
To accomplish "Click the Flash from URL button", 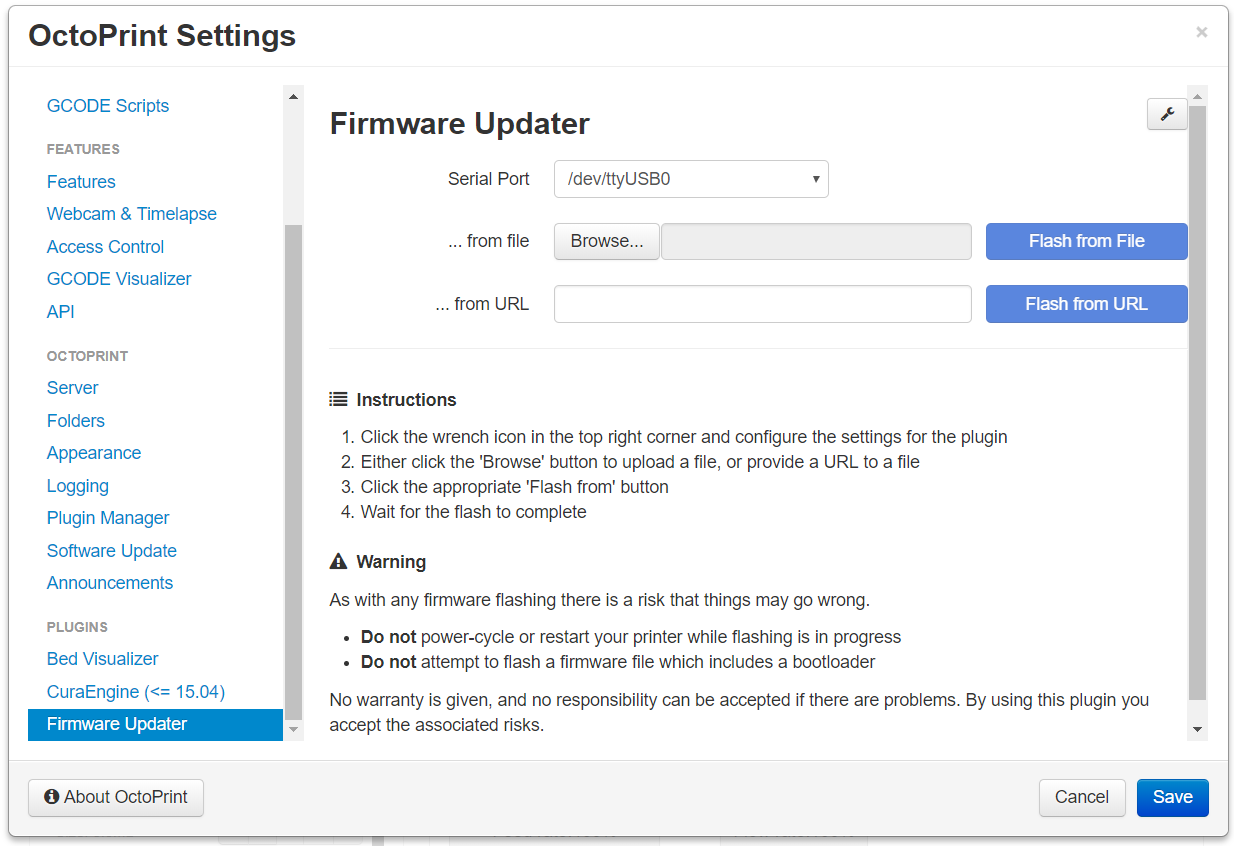I will [x=1086, y=304].
